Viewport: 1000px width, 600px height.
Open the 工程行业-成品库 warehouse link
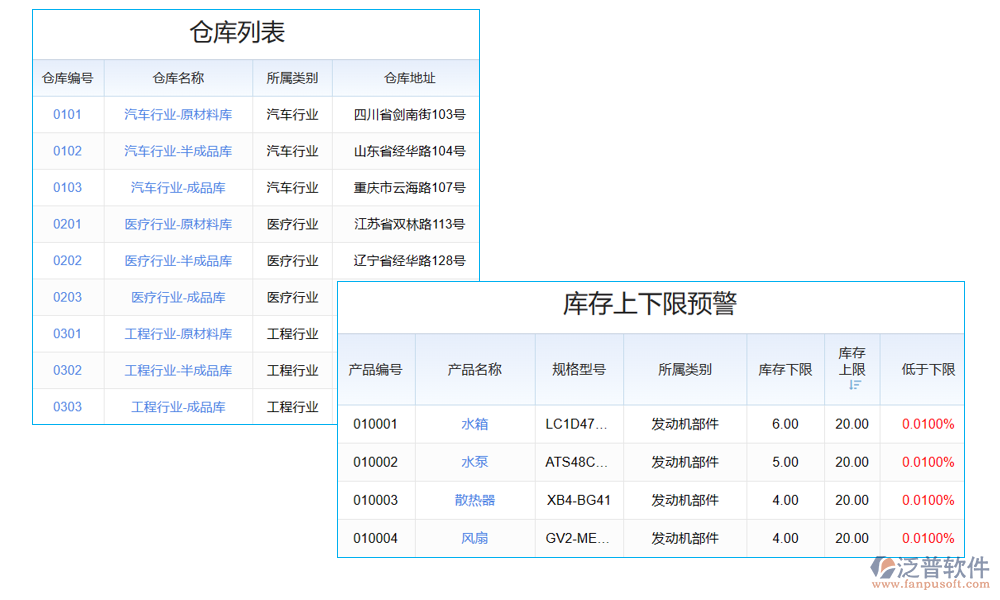(178, 406)
